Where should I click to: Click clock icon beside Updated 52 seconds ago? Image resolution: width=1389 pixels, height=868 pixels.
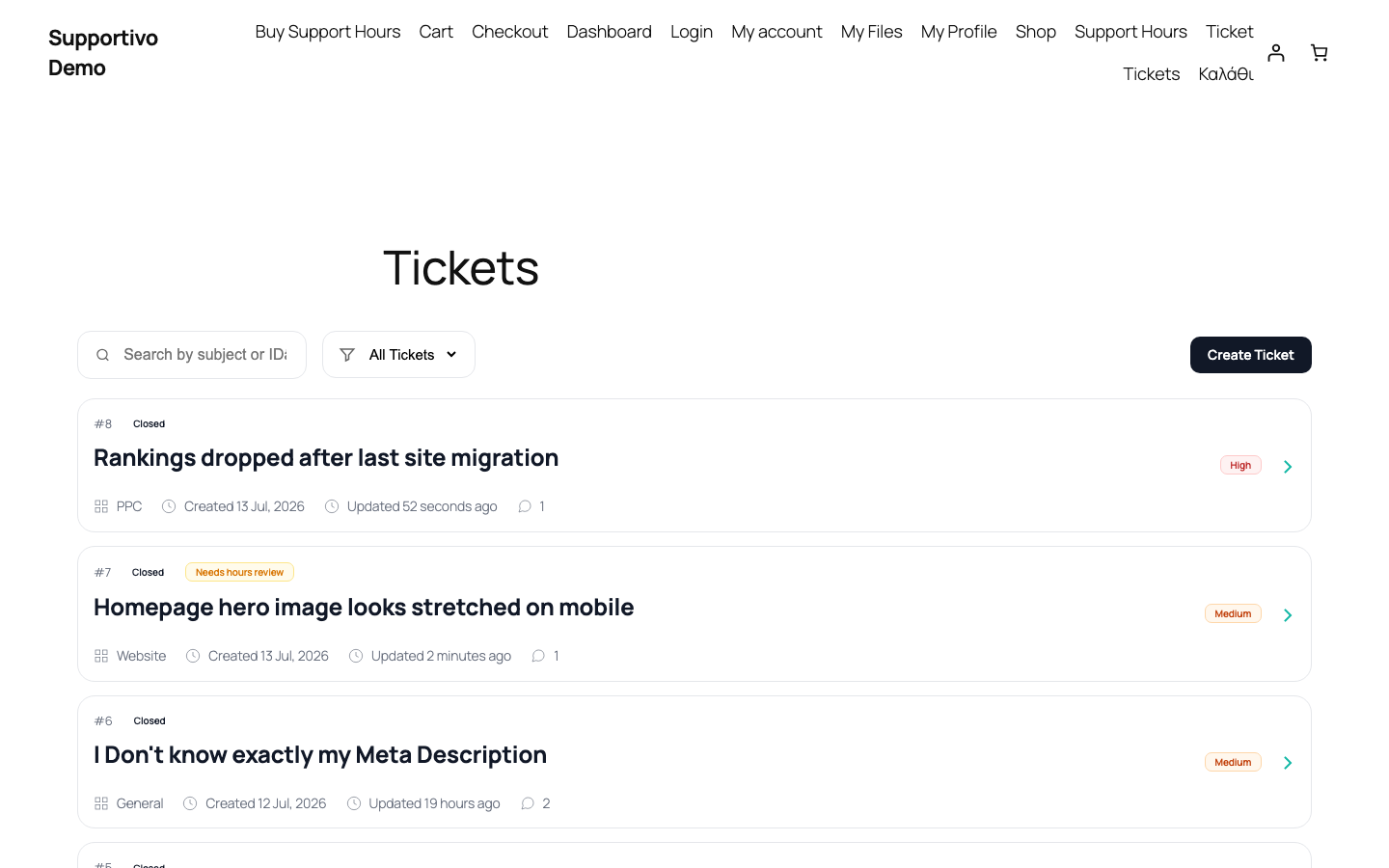click(332, 506)
